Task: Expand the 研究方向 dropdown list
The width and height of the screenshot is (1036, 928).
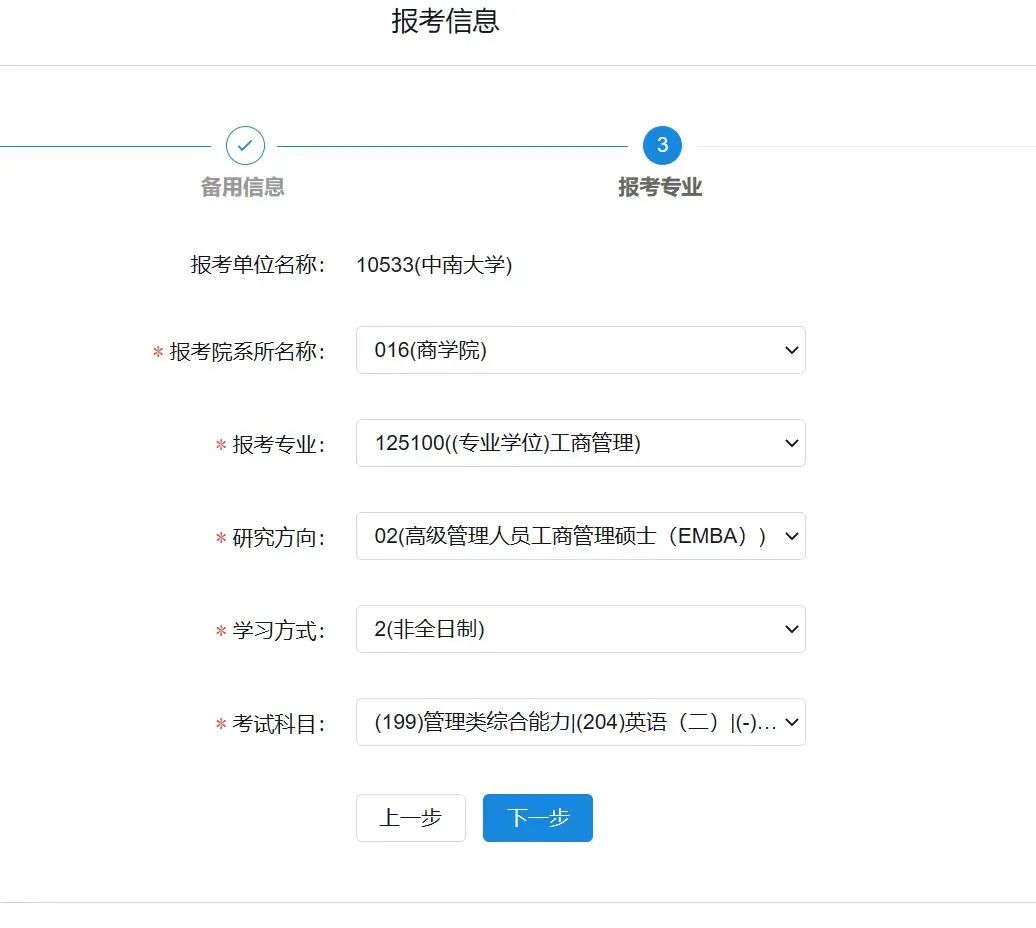Action: pos(570,537)
